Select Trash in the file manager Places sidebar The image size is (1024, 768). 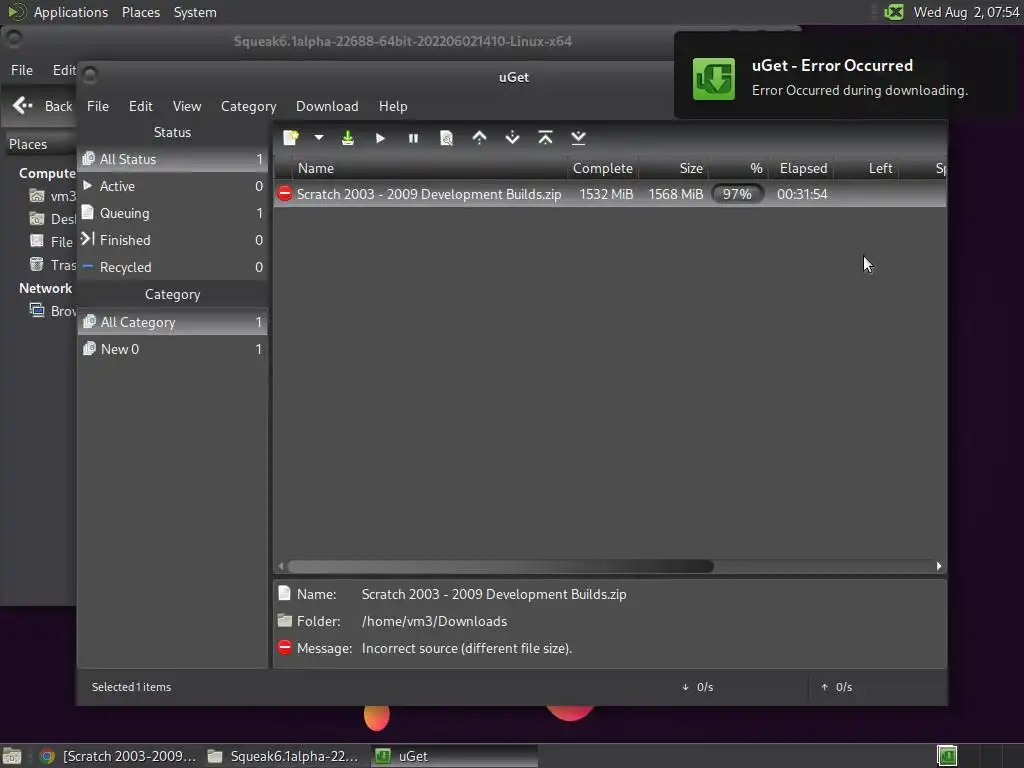pyautogui.click(x=52, y=264)
